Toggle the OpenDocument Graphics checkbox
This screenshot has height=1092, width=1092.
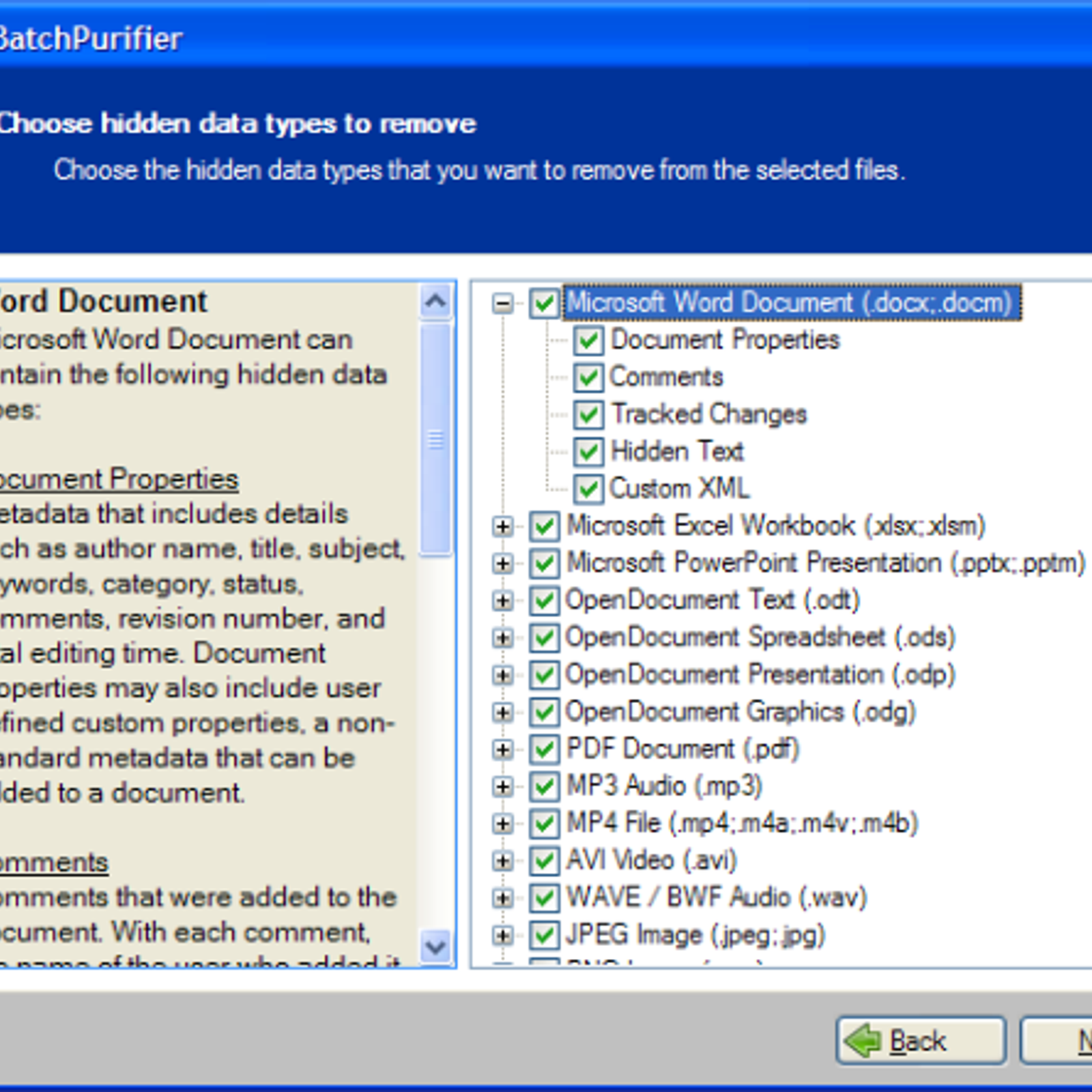click(x=545, y=712)
